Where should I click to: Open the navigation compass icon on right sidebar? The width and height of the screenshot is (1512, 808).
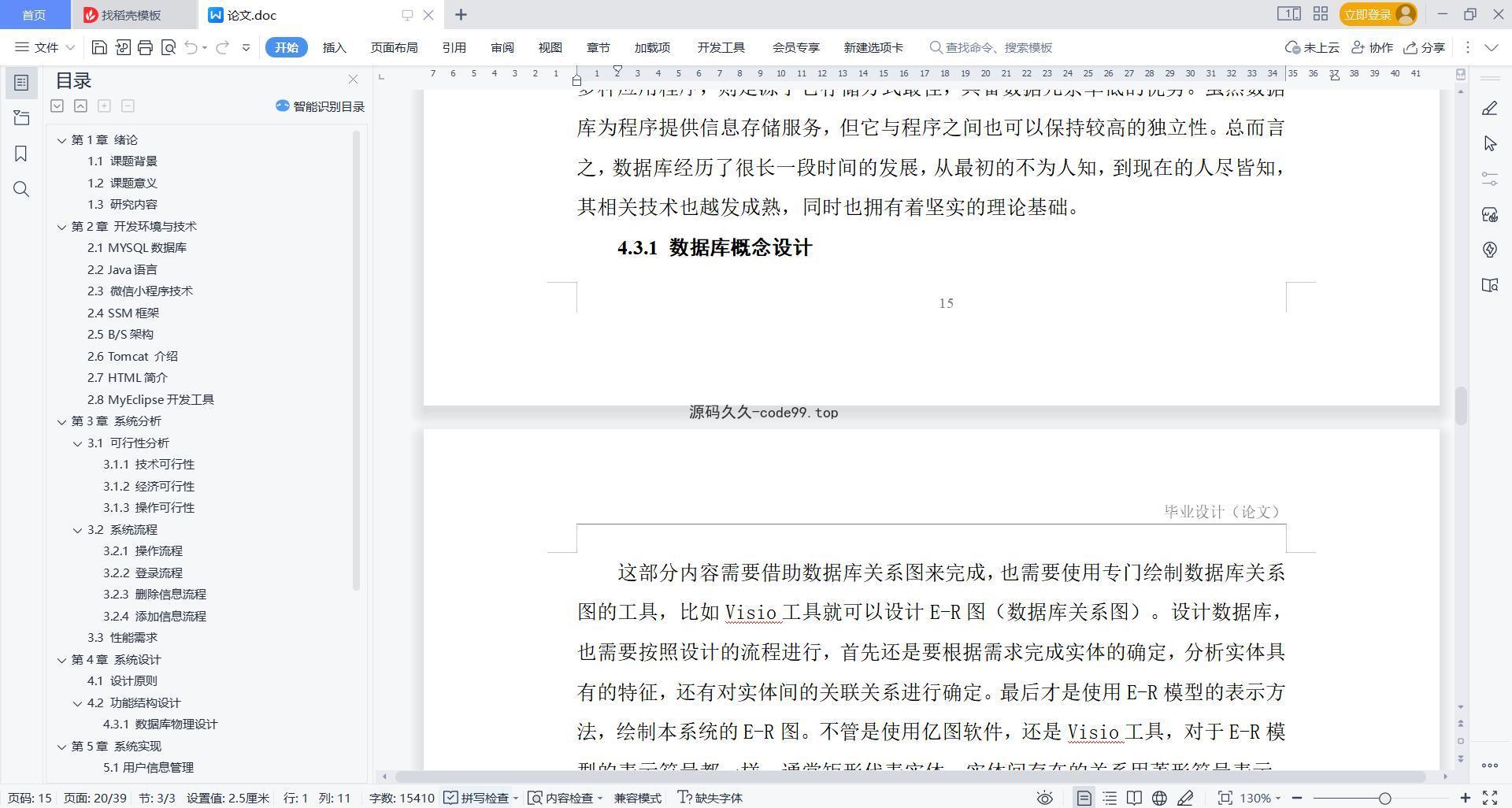tap(1489, 250)
